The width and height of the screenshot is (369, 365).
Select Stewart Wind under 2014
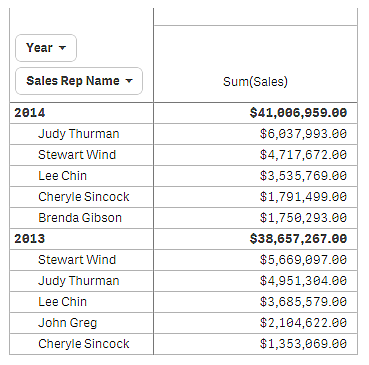click(x=77, y=155)
